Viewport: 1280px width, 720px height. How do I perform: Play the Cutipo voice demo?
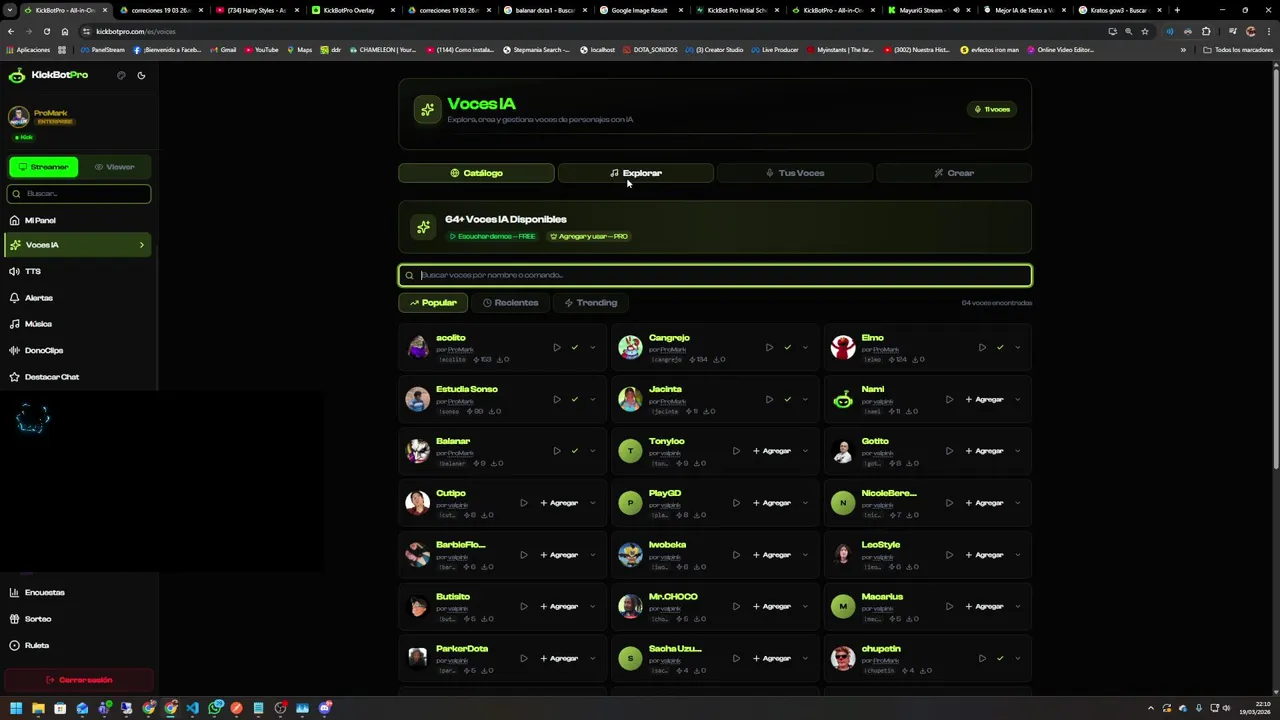point(523,503)
